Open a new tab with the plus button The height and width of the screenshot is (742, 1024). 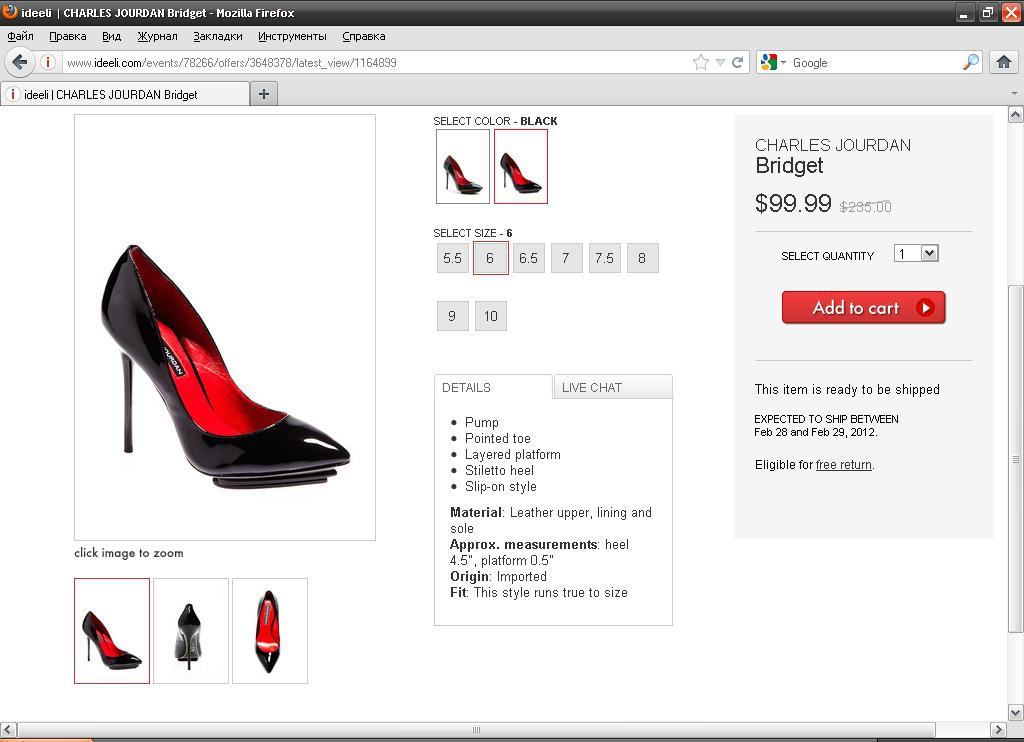(x=264, y=94)
